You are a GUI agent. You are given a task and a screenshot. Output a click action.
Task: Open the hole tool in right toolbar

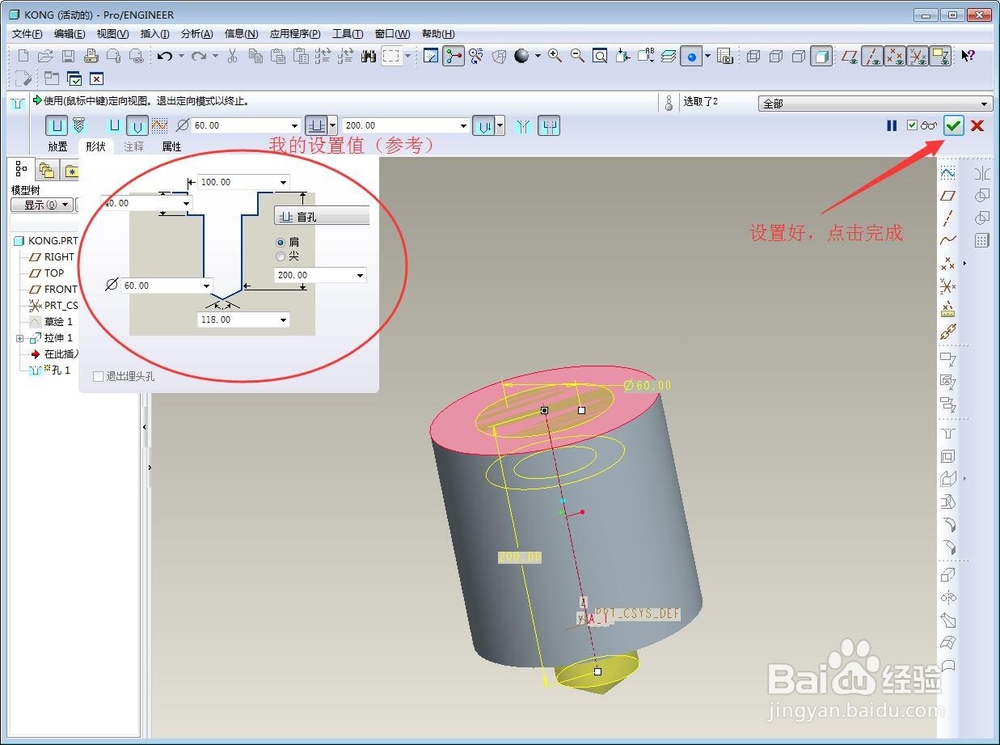tap(948, 434)
